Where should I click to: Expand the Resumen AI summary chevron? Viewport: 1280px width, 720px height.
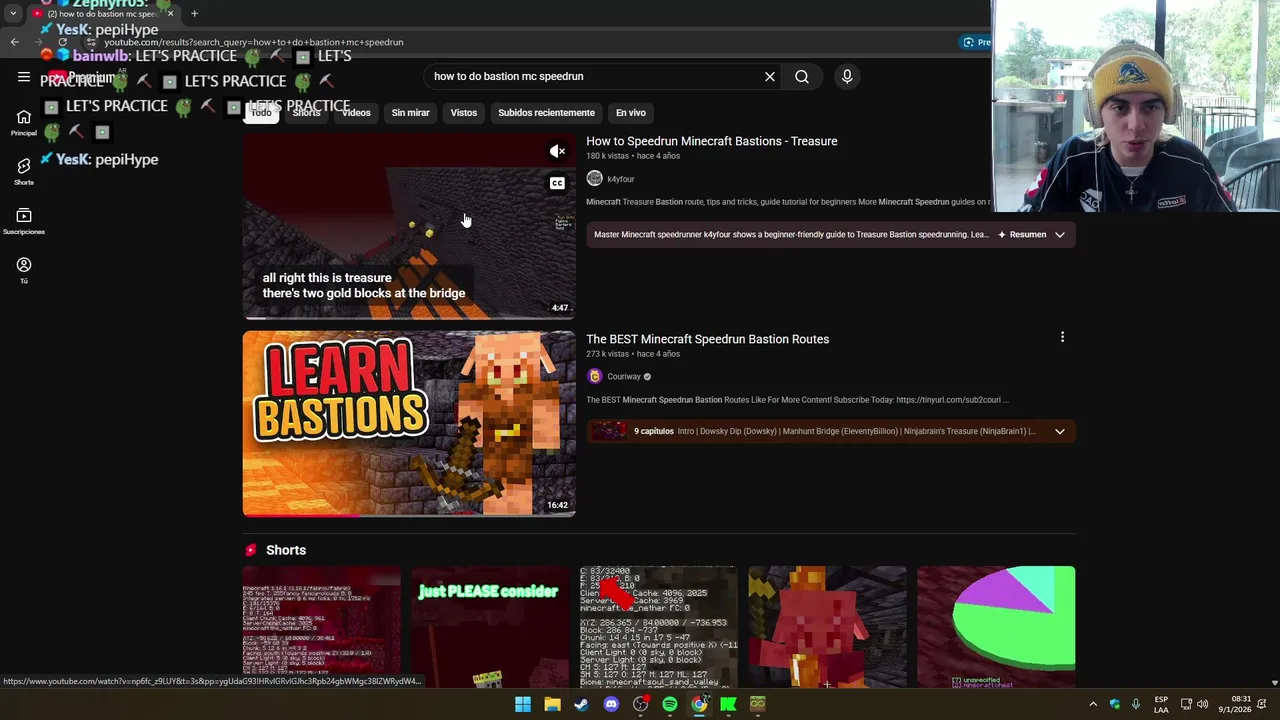(x=1060, y=235)
